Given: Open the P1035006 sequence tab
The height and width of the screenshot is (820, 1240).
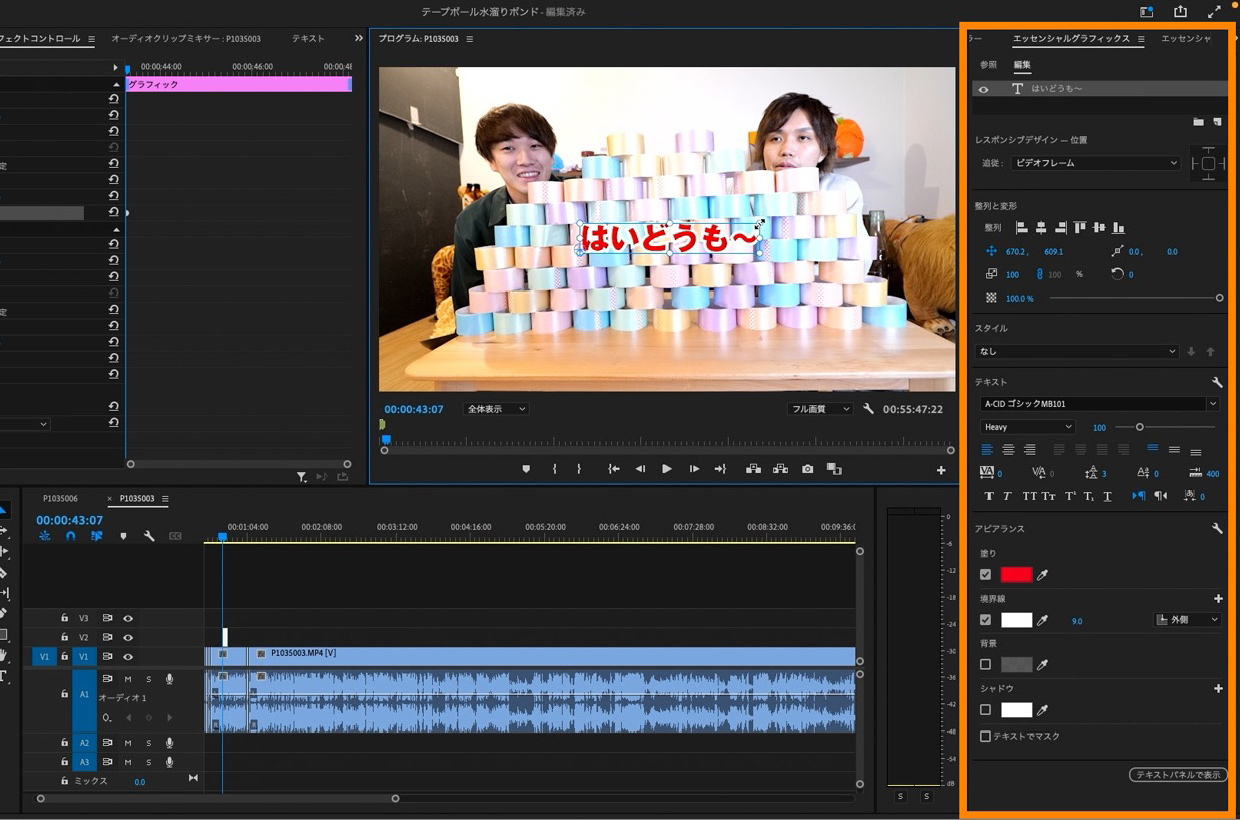Looking at the screenshot, I should pyautogui.click(x=61, y=498).
